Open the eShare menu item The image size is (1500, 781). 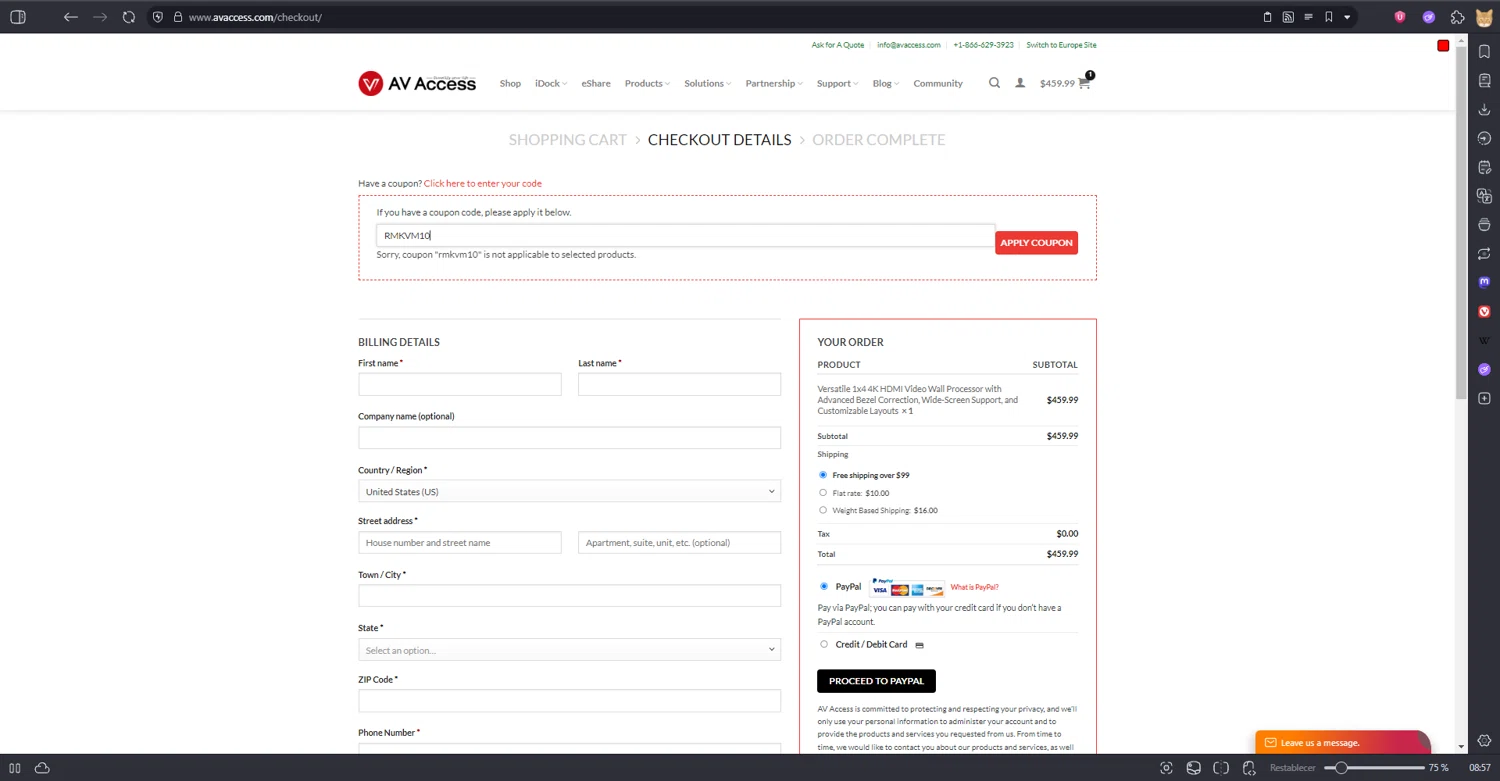coord(596,83)
